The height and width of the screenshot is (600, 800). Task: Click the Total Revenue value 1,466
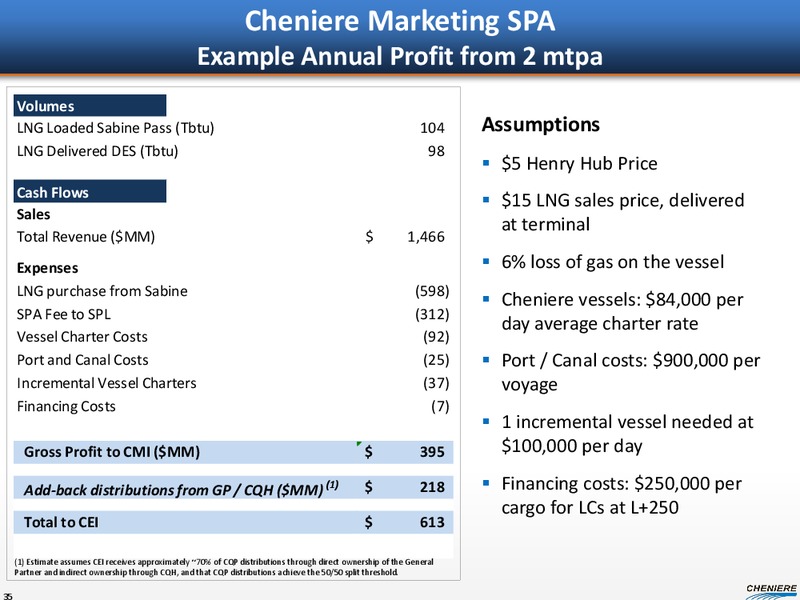click(426, 237)
